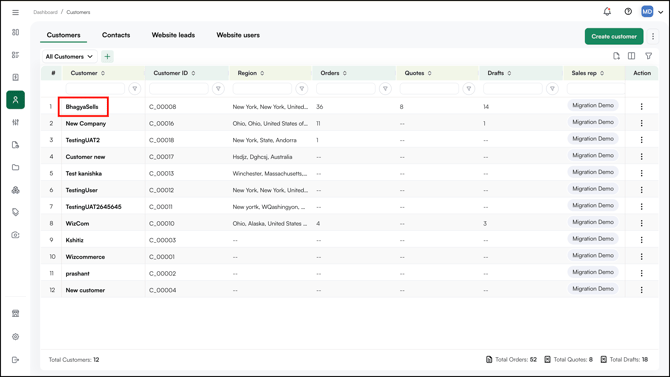Click the Customer column filter funnel

point(135,88)
